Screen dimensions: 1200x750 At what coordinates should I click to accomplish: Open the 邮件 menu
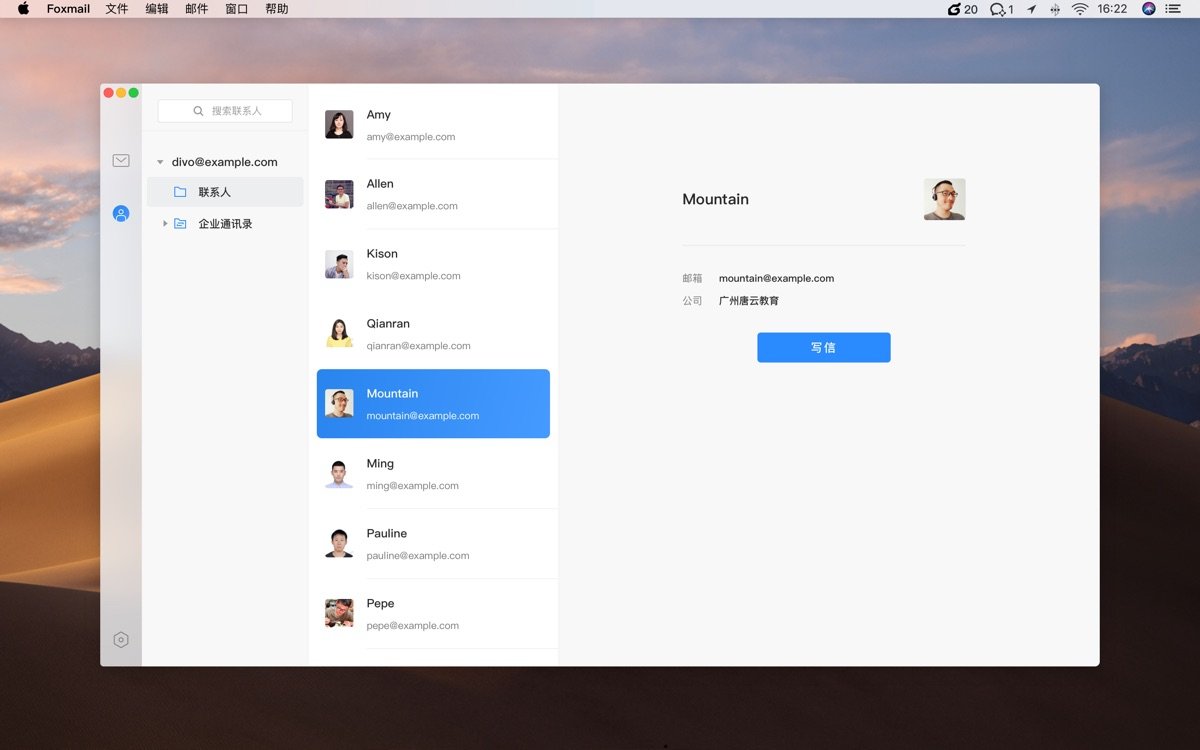point(197,9)
